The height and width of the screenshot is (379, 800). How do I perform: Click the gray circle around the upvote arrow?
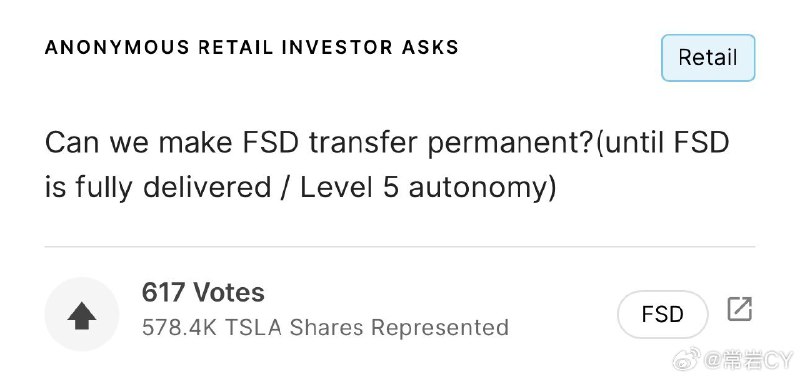pyautogui.click(x=82, y=314)
